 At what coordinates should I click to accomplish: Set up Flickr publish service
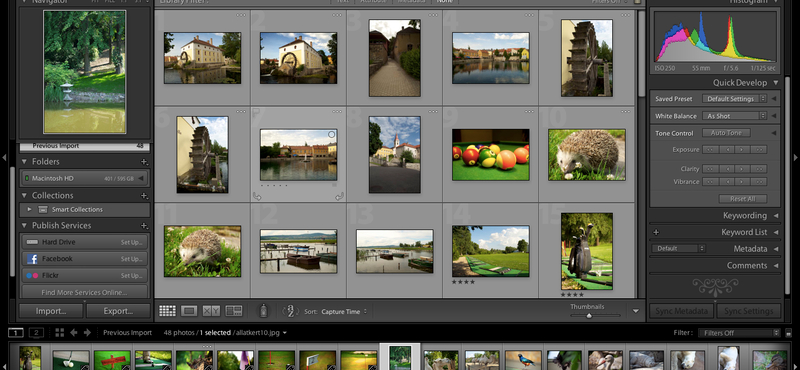tap(132, 276)
